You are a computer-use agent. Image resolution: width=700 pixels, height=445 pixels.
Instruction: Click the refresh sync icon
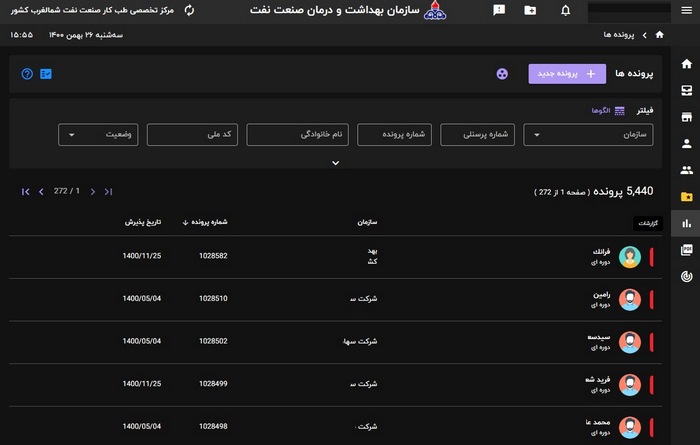point(189,10)
